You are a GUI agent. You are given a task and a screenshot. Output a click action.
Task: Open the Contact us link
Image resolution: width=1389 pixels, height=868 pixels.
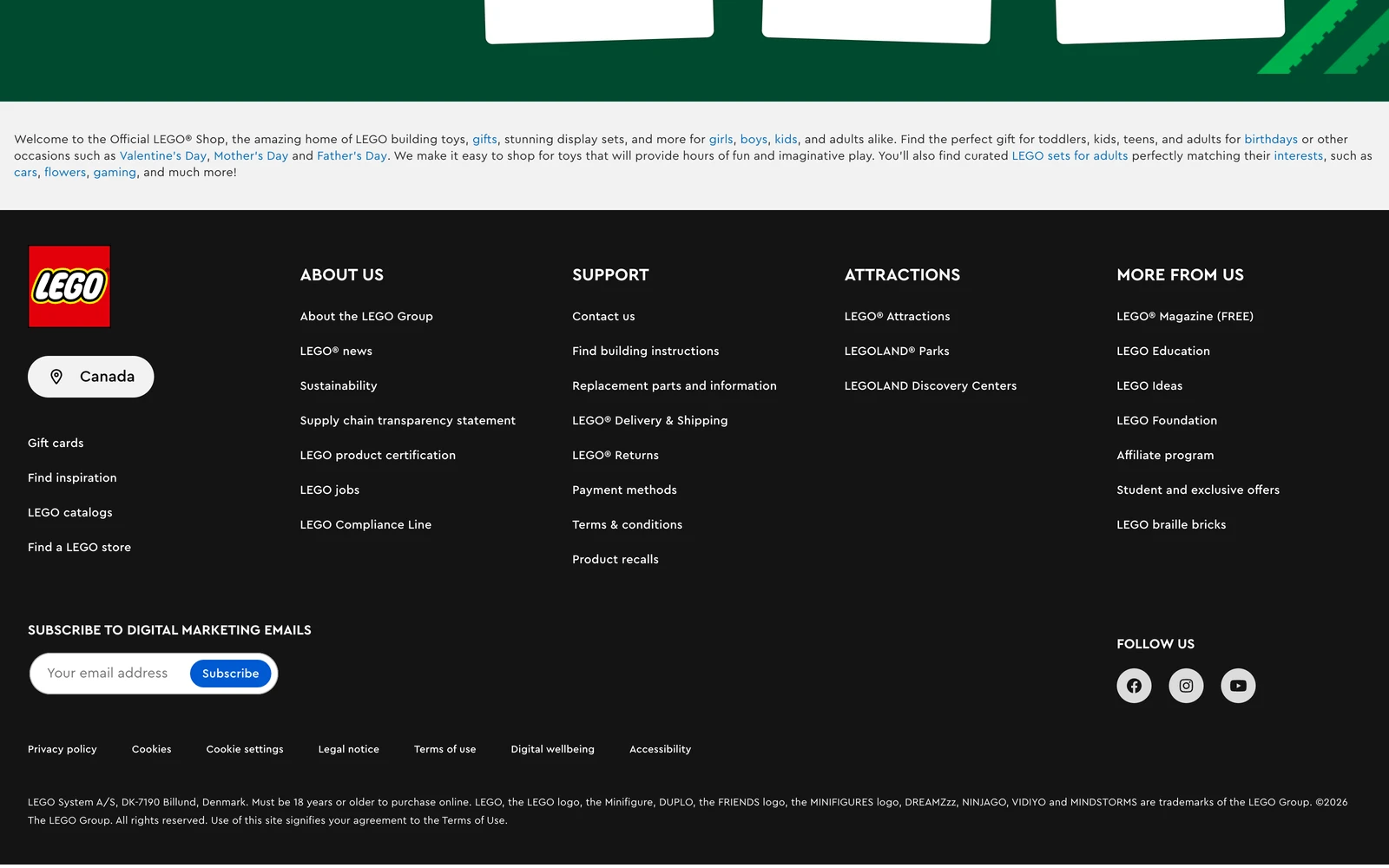[x=603, y=316]
